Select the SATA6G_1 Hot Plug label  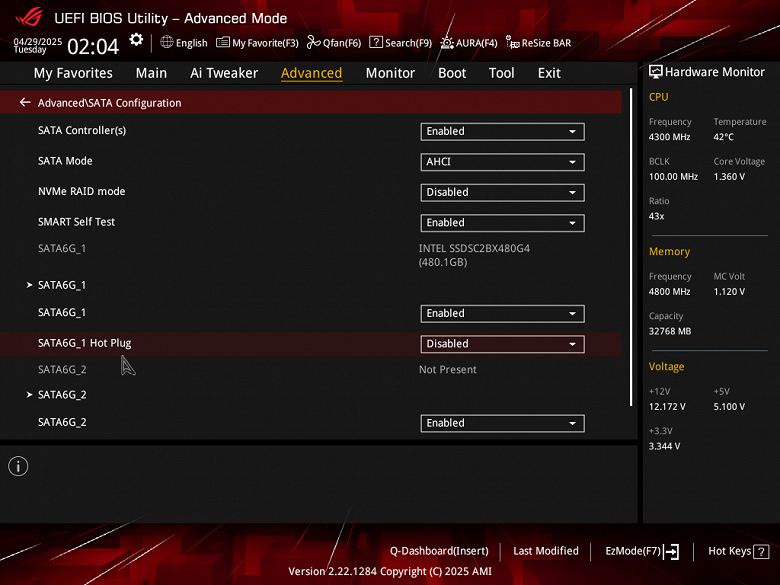85,343
